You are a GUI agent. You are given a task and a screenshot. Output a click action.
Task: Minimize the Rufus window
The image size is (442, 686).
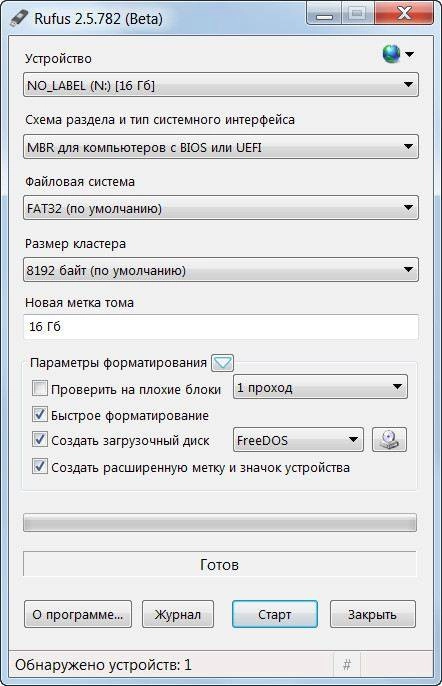pos(324,14)
